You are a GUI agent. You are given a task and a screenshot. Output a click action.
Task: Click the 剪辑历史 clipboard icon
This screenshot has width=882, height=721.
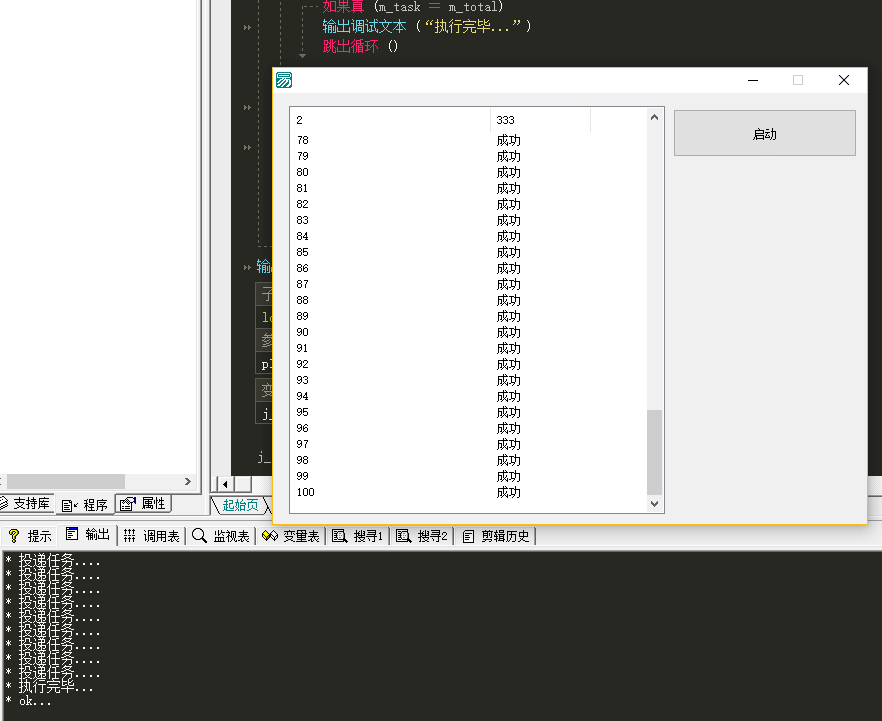pos(468,536)
